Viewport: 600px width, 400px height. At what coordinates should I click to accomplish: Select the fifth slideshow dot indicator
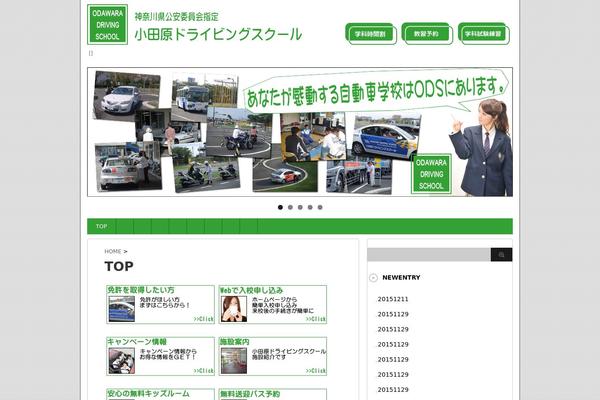320,207
